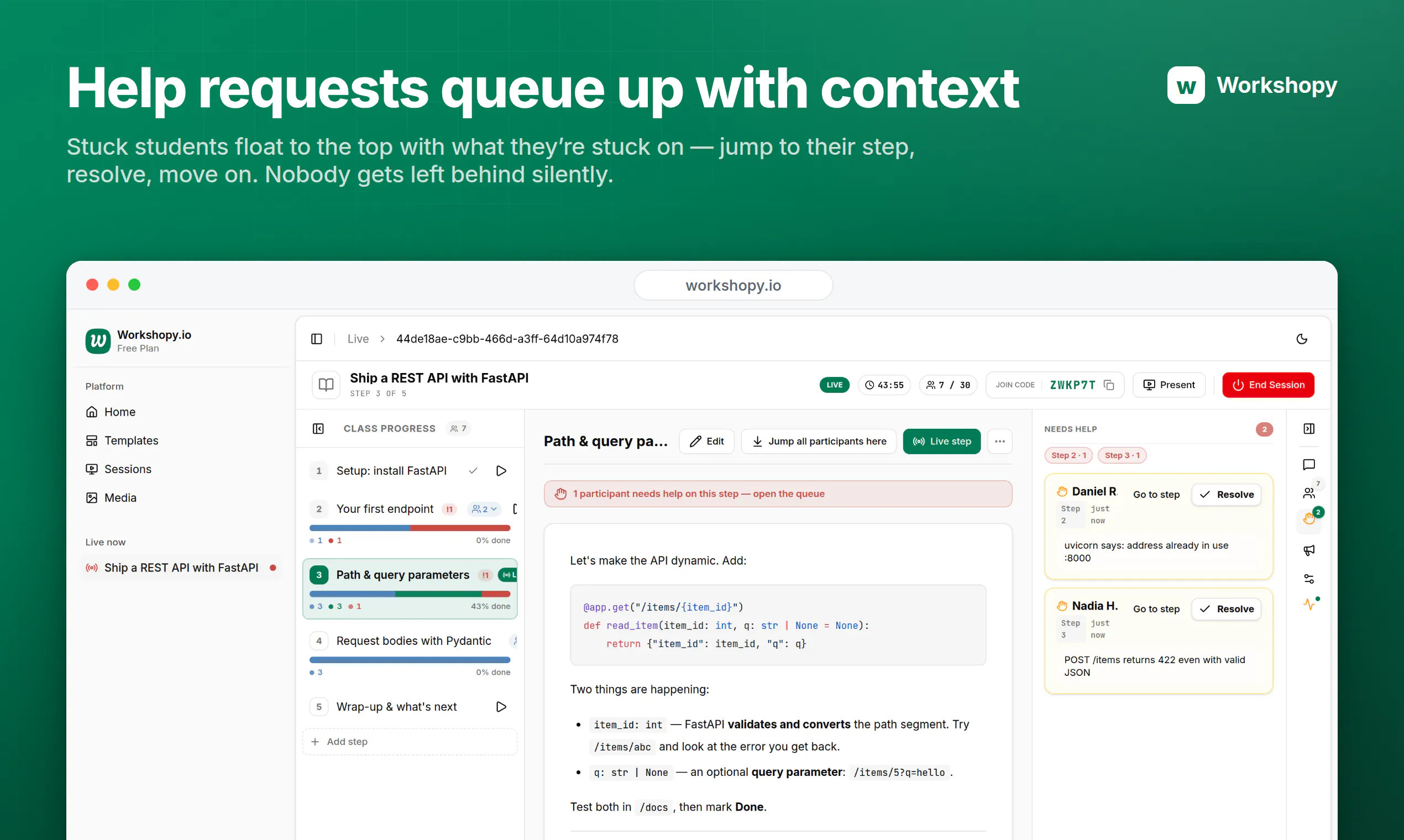Click the red End Session button

tap(1268, 385)
